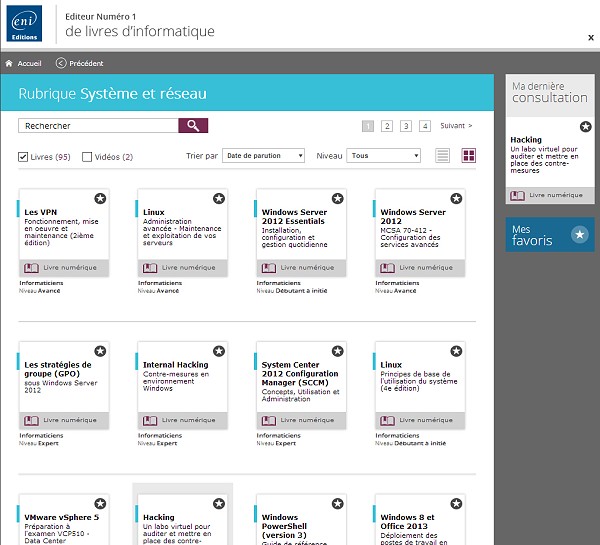Open the Mes favoris panel
600x545 pixels.
[x=550, y=235]
